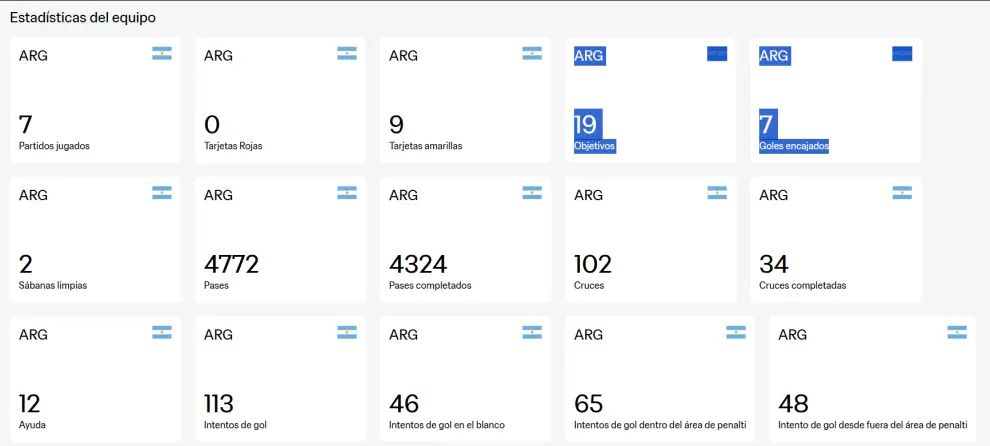Click the Partidos jugados label
The image size is (990, 446).
[x=54, y=146]
